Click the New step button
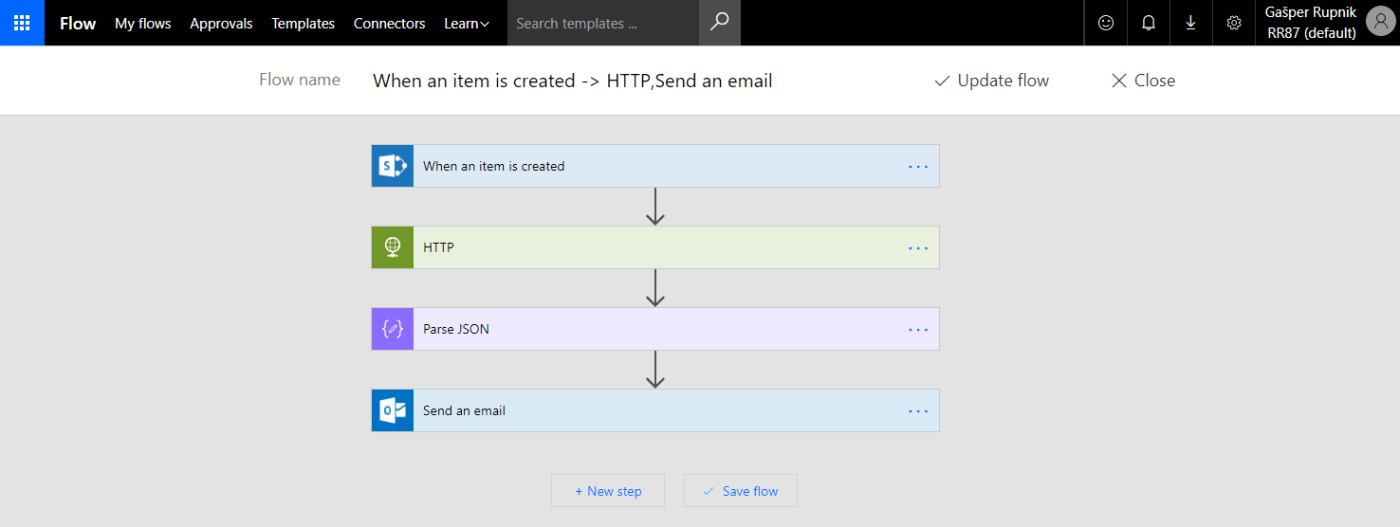Viewport: 1400px width, 527px height. click(x=608, y=491)
